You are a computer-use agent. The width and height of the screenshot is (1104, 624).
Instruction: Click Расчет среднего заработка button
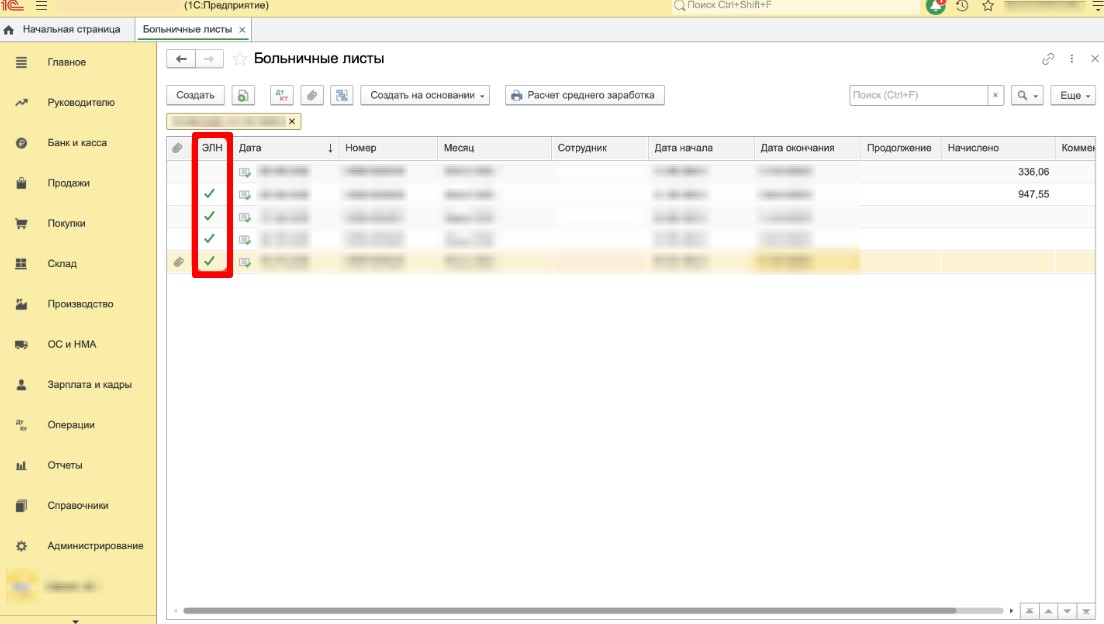584,96
